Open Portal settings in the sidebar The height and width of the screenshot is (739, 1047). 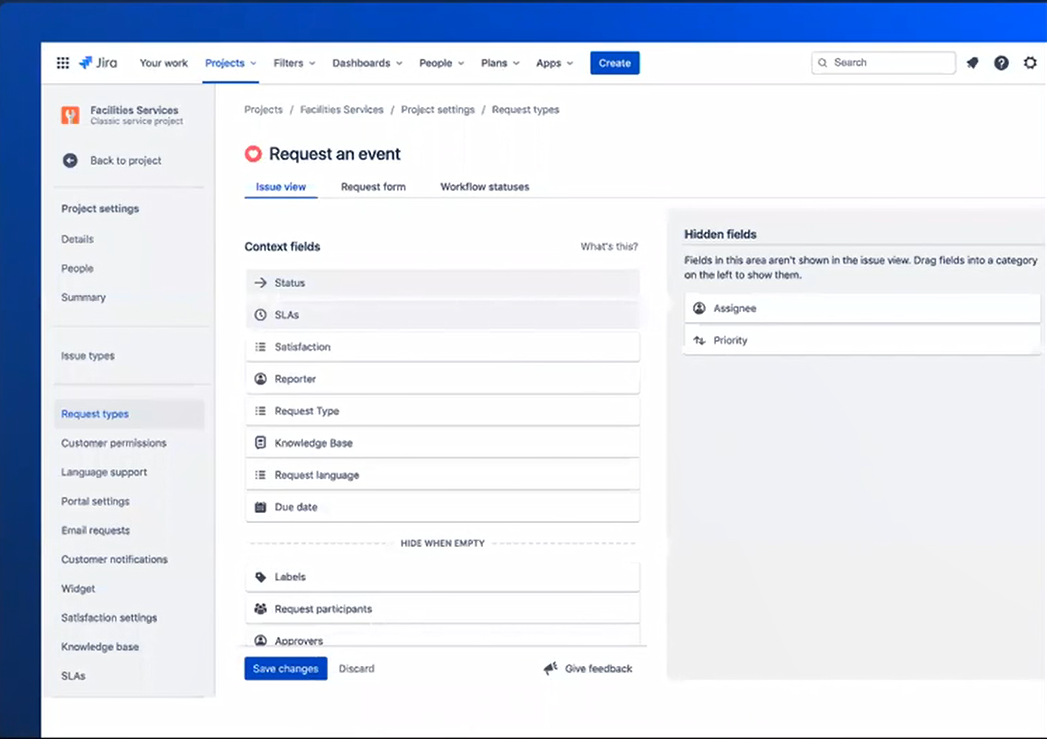click(95, 501)
